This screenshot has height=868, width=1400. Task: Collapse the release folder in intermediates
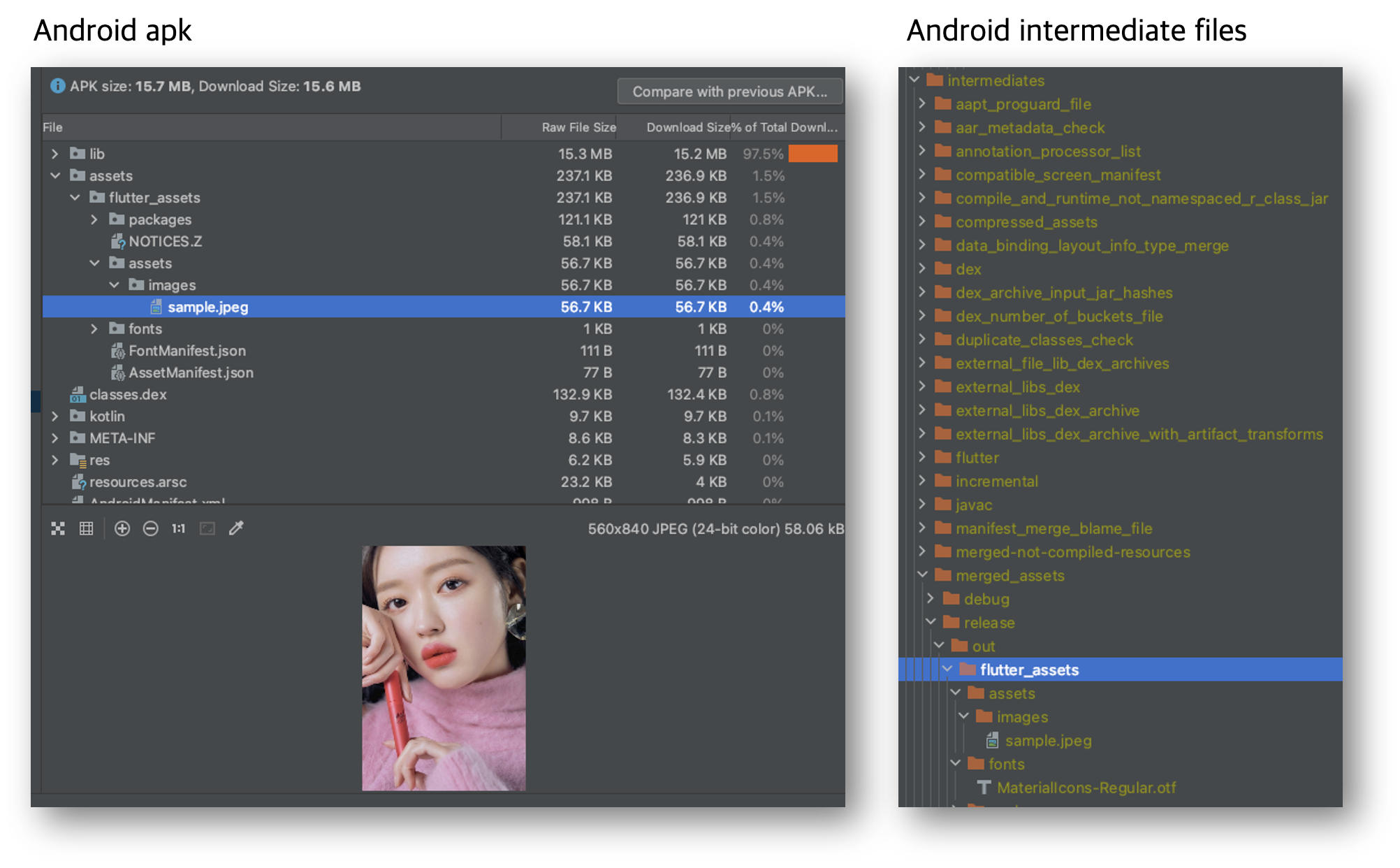click(x=931, y=622)
